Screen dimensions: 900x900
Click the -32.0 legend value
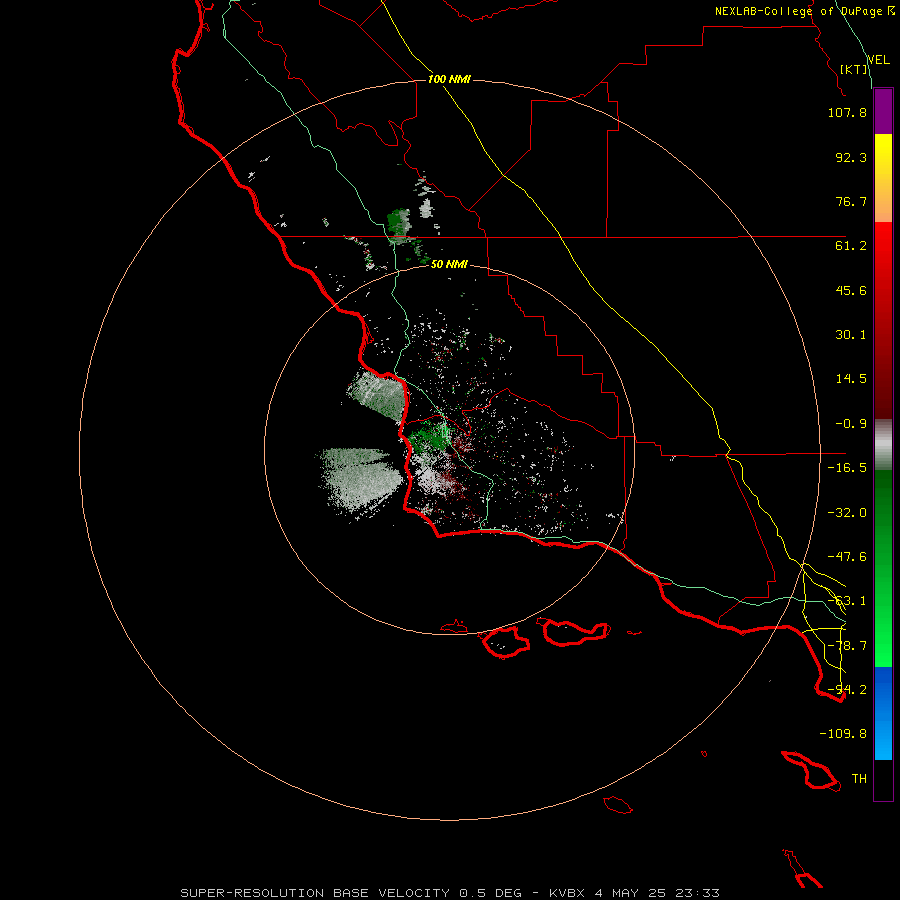pyautogui.click(x=847, y=513)
